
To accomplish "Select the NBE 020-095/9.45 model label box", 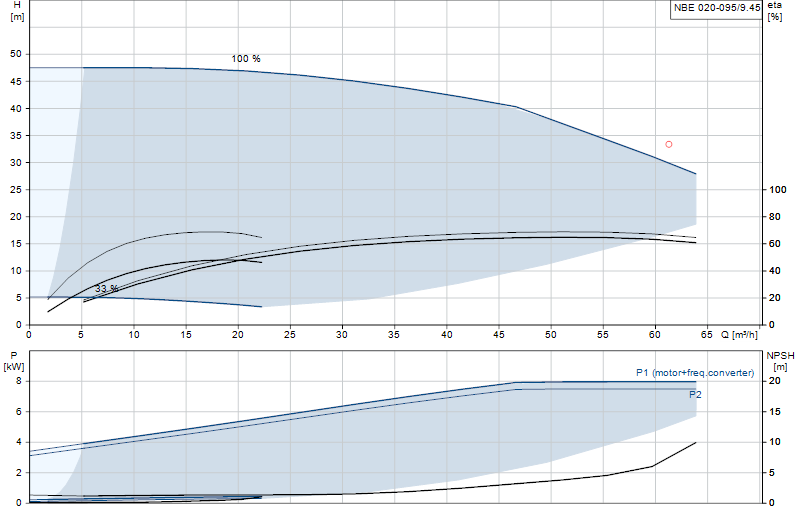I will tap(716, 8).
